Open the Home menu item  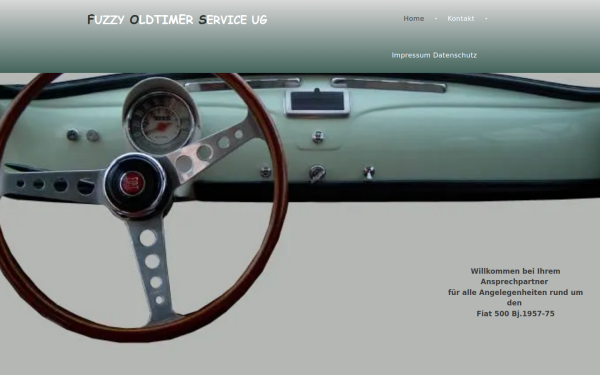(x=414, y=18)
